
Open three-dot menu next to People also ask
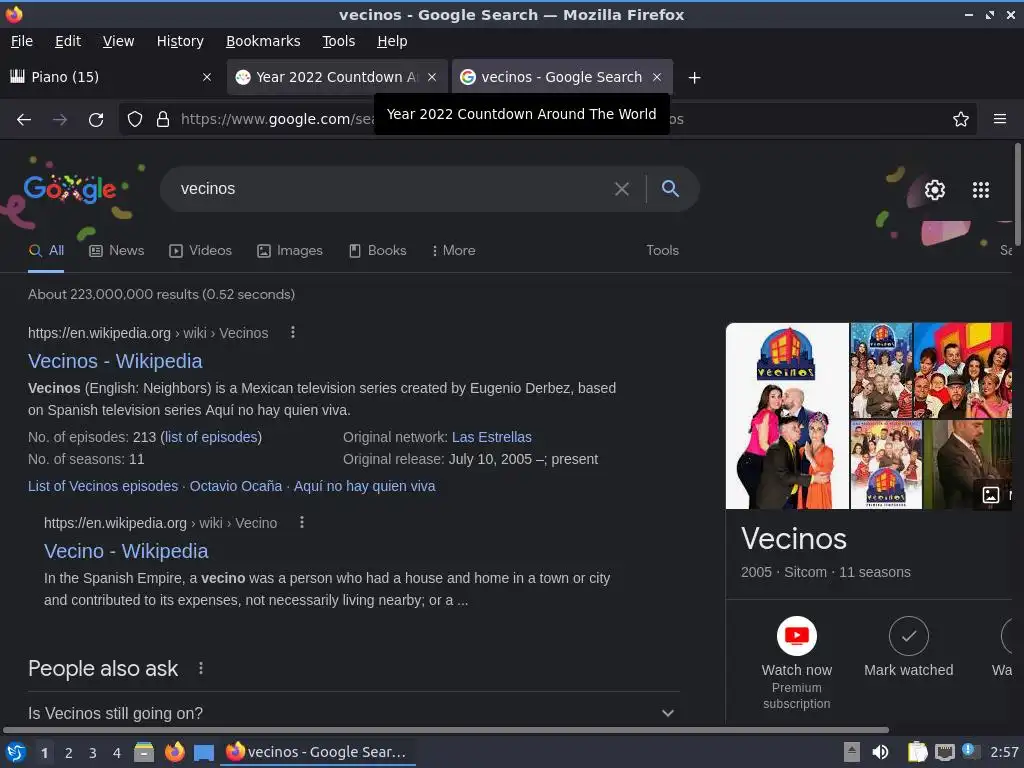click(x=200, y=668)
